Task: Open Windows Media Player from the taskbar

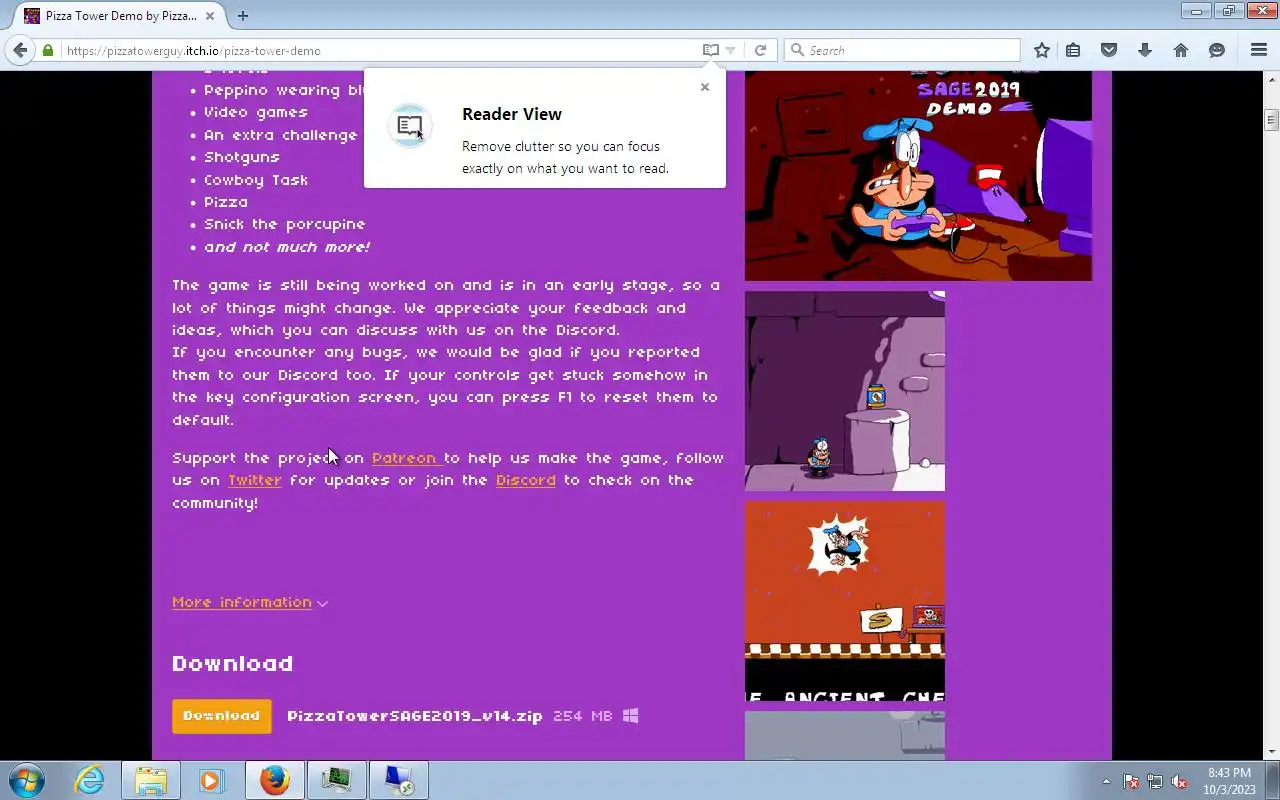Action: (x=212, y=780)
